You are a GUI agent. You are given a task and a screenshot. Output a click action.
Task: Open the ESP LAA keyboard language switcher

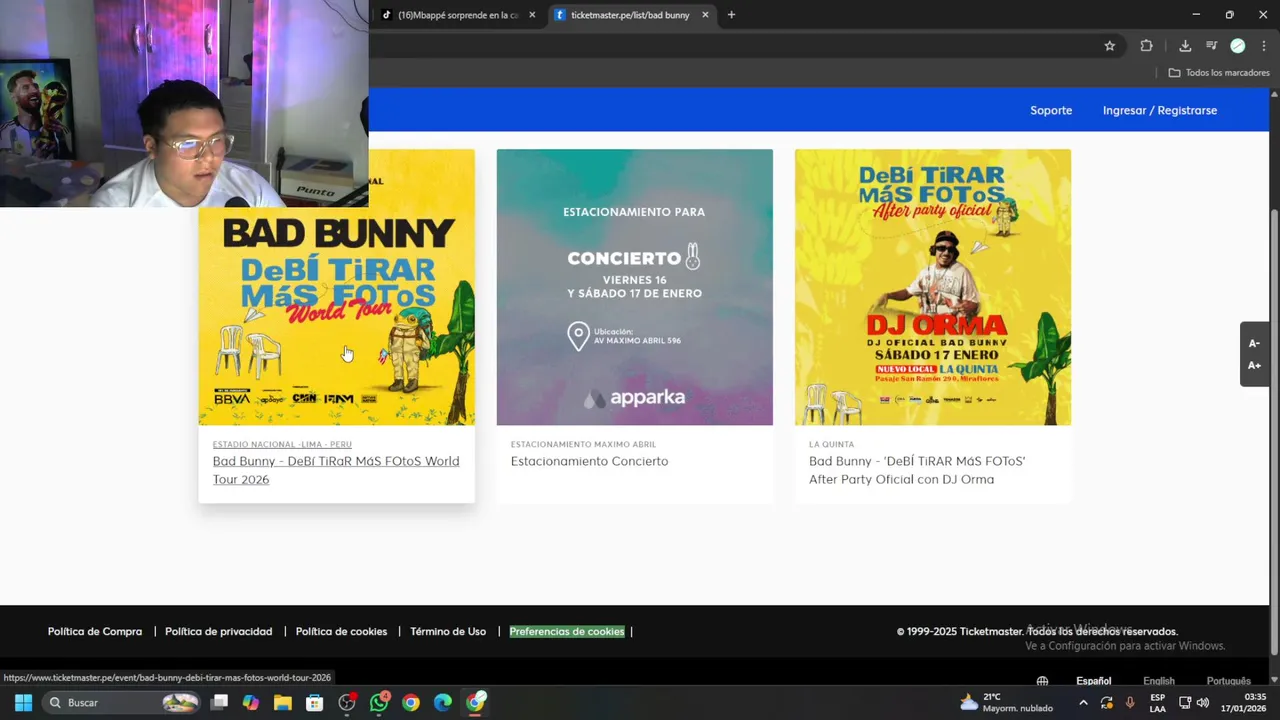click(1157, 703)
